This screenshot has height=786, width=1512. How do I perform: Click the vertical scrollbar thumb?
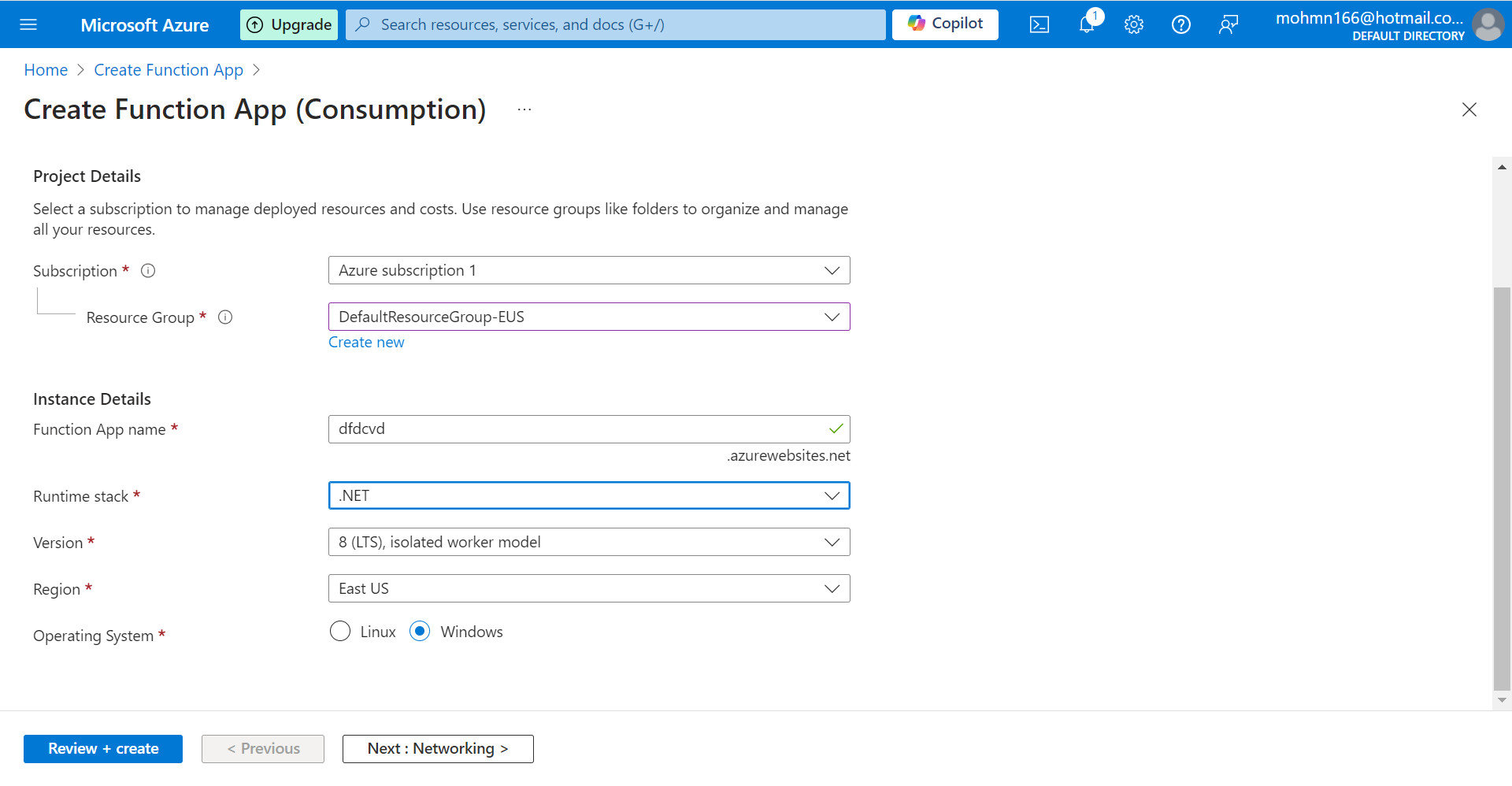coord(1502,488)
